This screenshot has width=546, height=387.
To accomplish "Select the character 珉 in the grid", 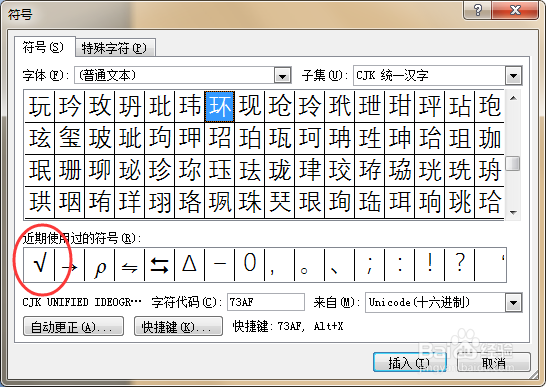I will click(39, 170).
